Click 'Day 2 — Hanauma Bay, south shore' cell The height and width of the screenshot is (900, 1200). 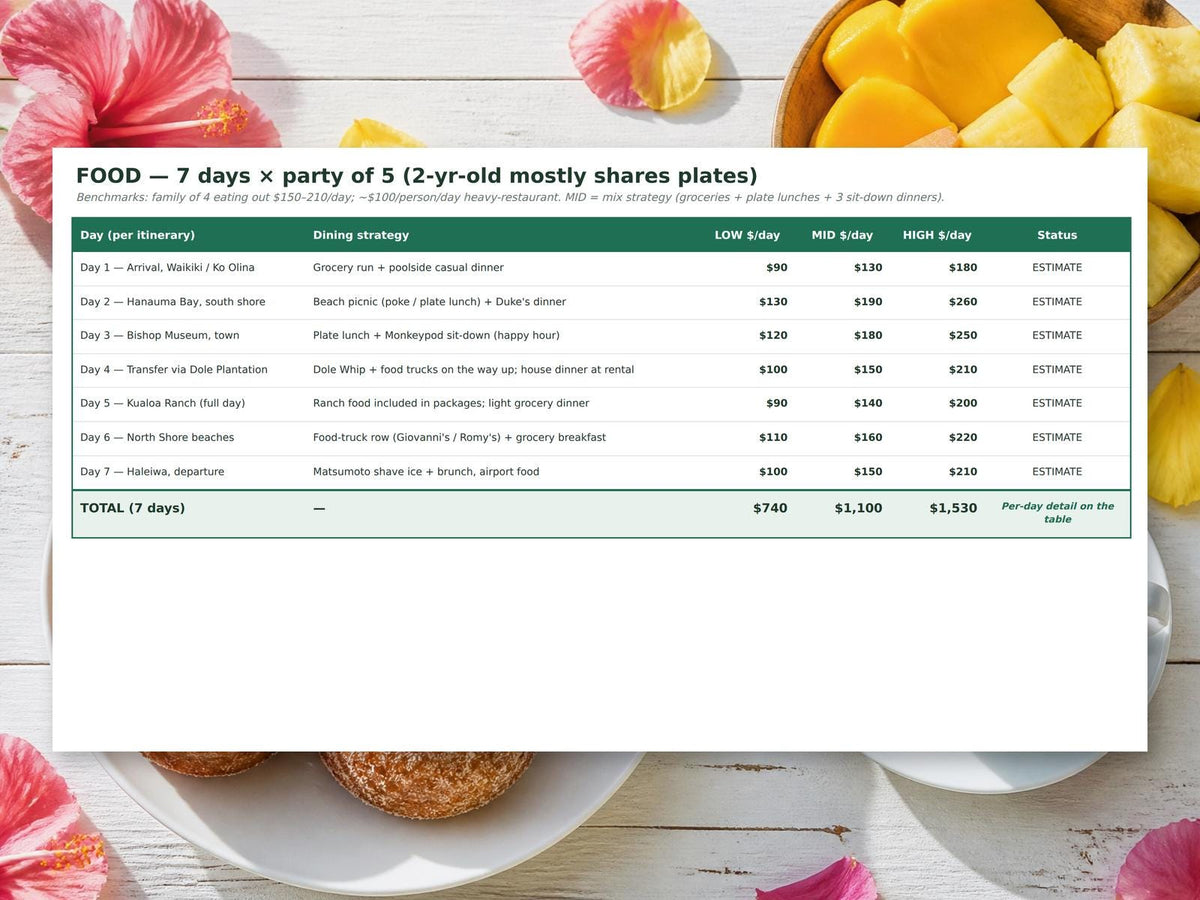pyautogui.click(x=173, y=302)
